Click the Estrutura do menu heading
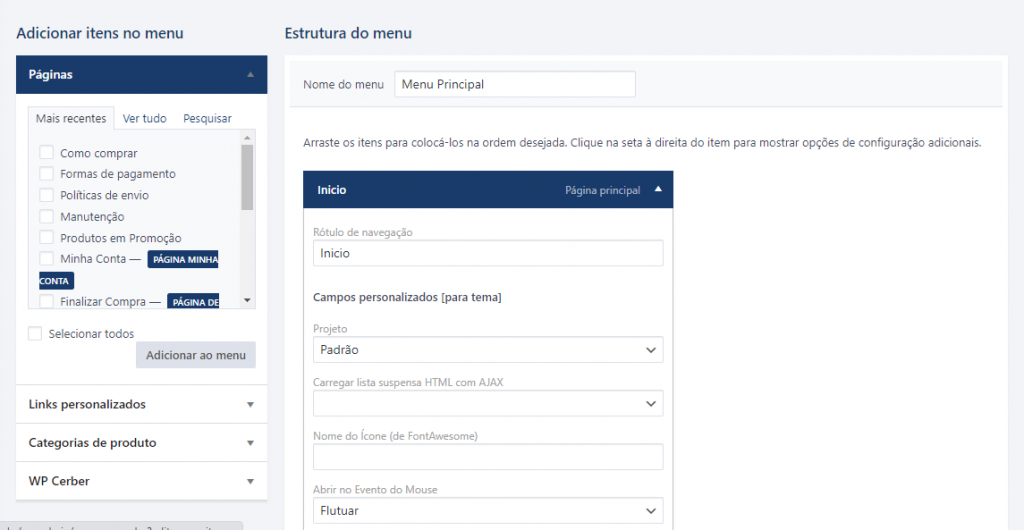This screenshot has height=530, width=1024. [348, 33]
